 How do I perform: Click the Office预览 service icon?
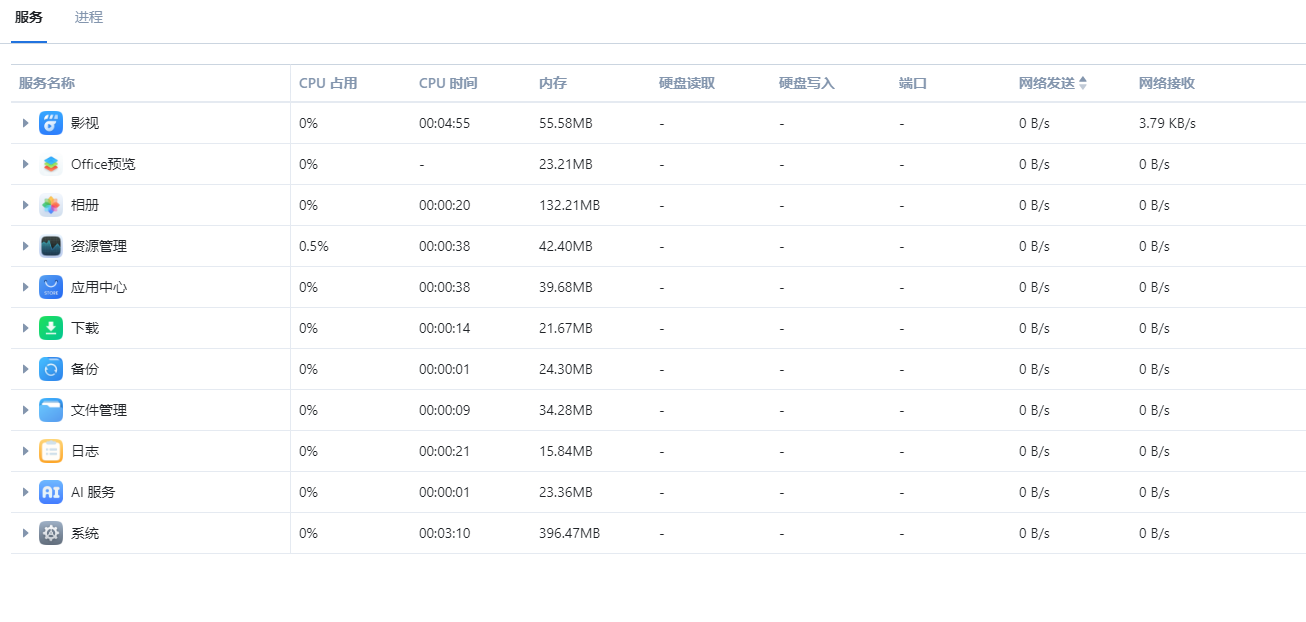click(x=51, y=164)
